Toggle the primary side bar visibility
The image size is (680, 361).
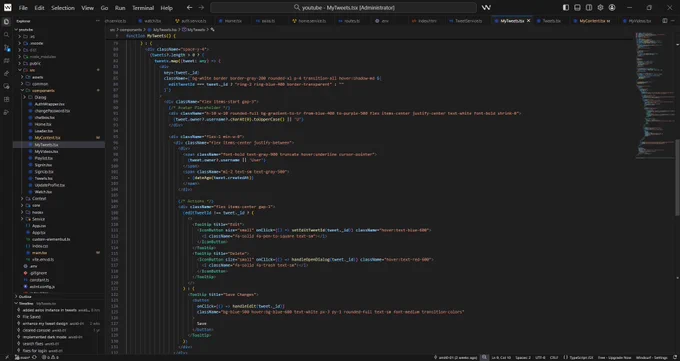(566, 7)
